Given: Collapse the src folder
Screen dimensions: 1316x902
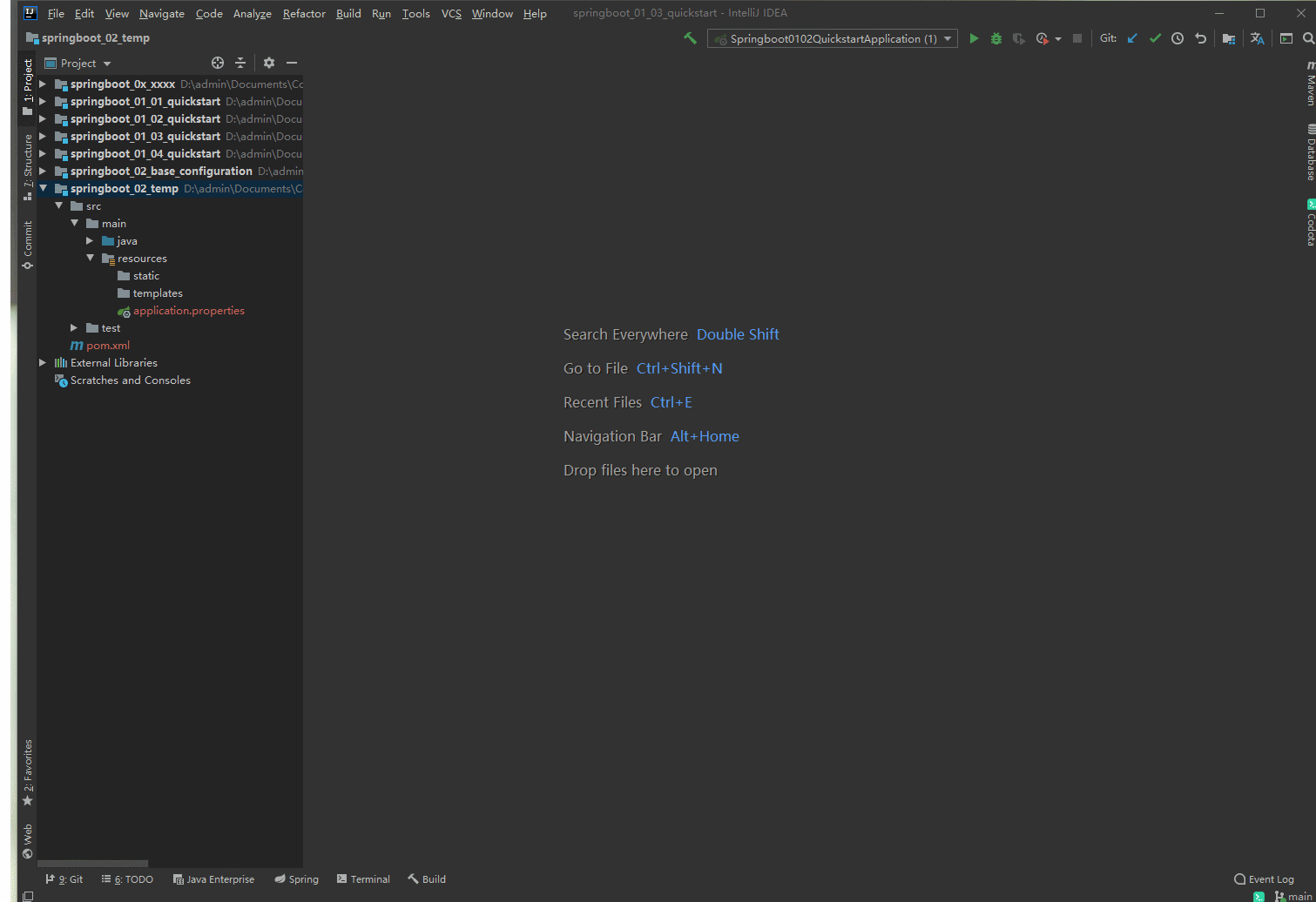Looking at the screenshot, I should tap(58, 206).
